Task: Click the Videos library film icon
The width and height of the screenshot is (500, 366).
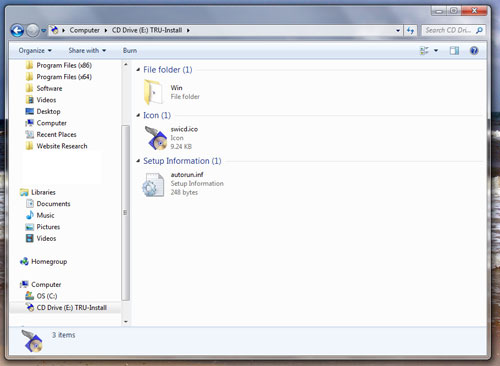Action: click(x=30, y=238)
